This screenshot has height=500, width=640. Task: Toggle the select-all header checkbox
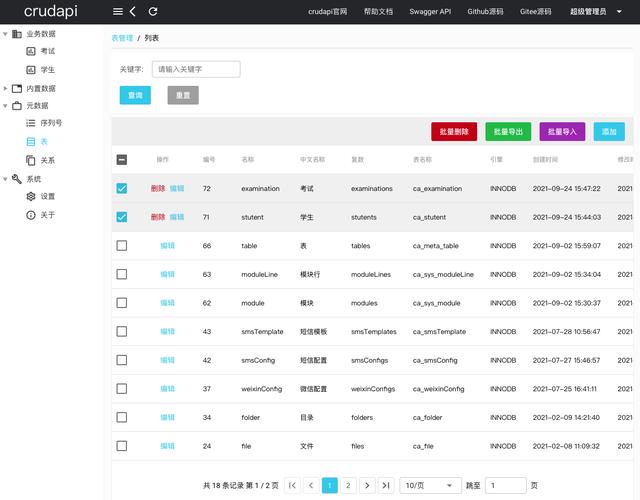(x=122, y=160)
